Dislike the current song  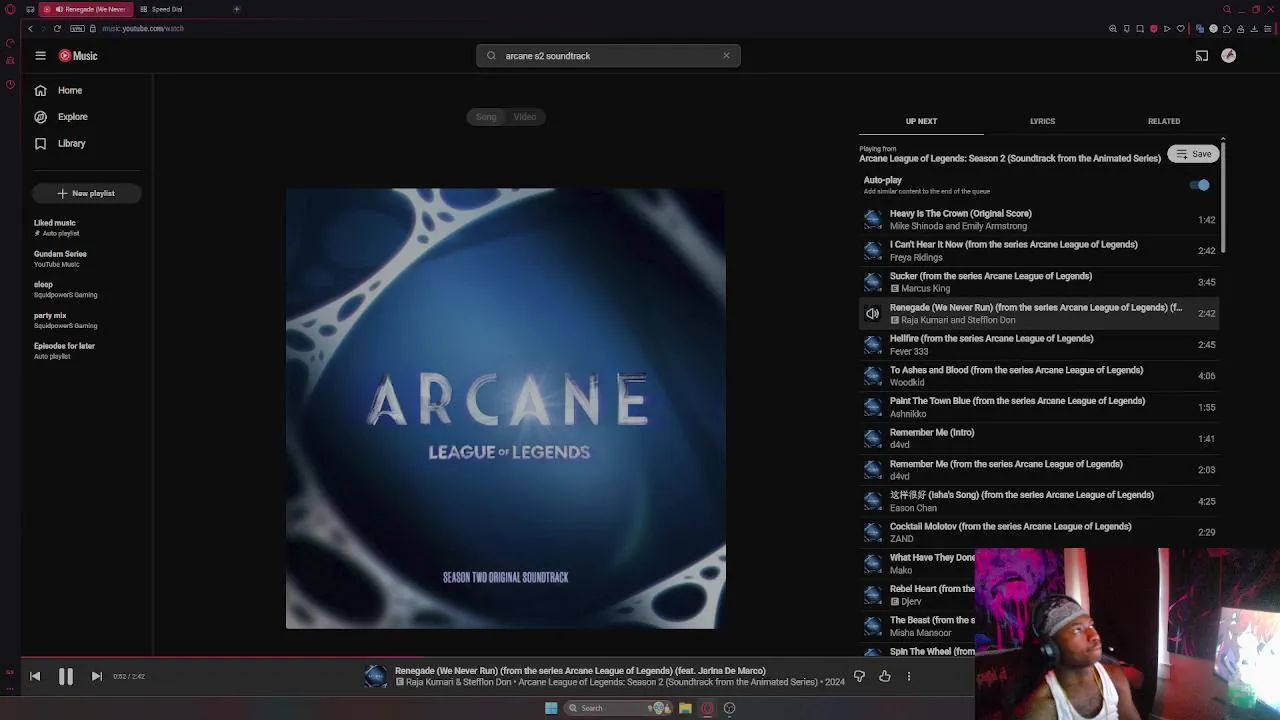[859, 677]
